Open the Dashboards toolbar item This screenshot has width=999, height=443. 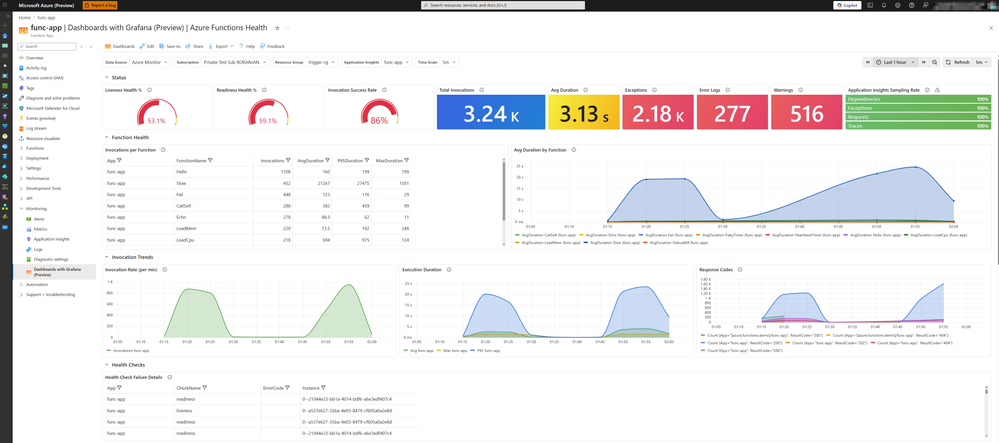pyautogui.click(x=120, y=47)
